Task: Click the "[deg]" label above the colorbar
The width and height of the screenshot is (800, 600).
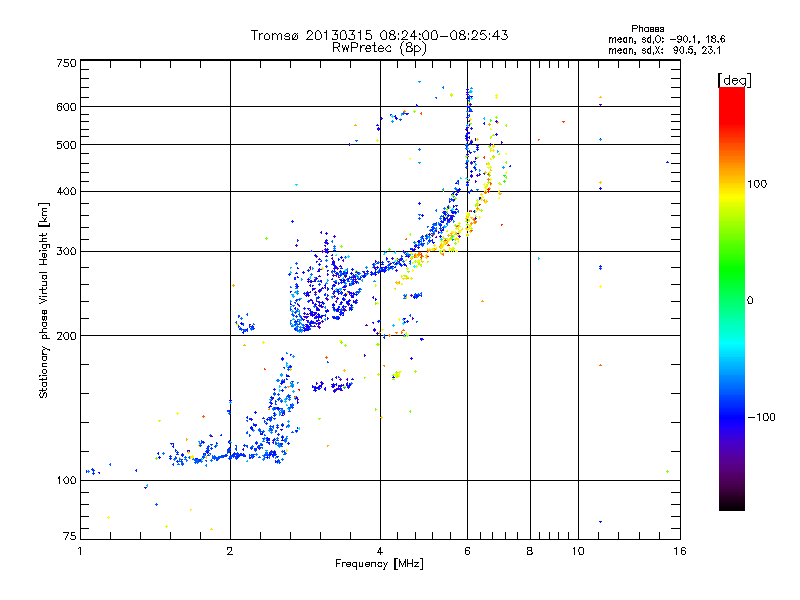Action: point(734,80)
